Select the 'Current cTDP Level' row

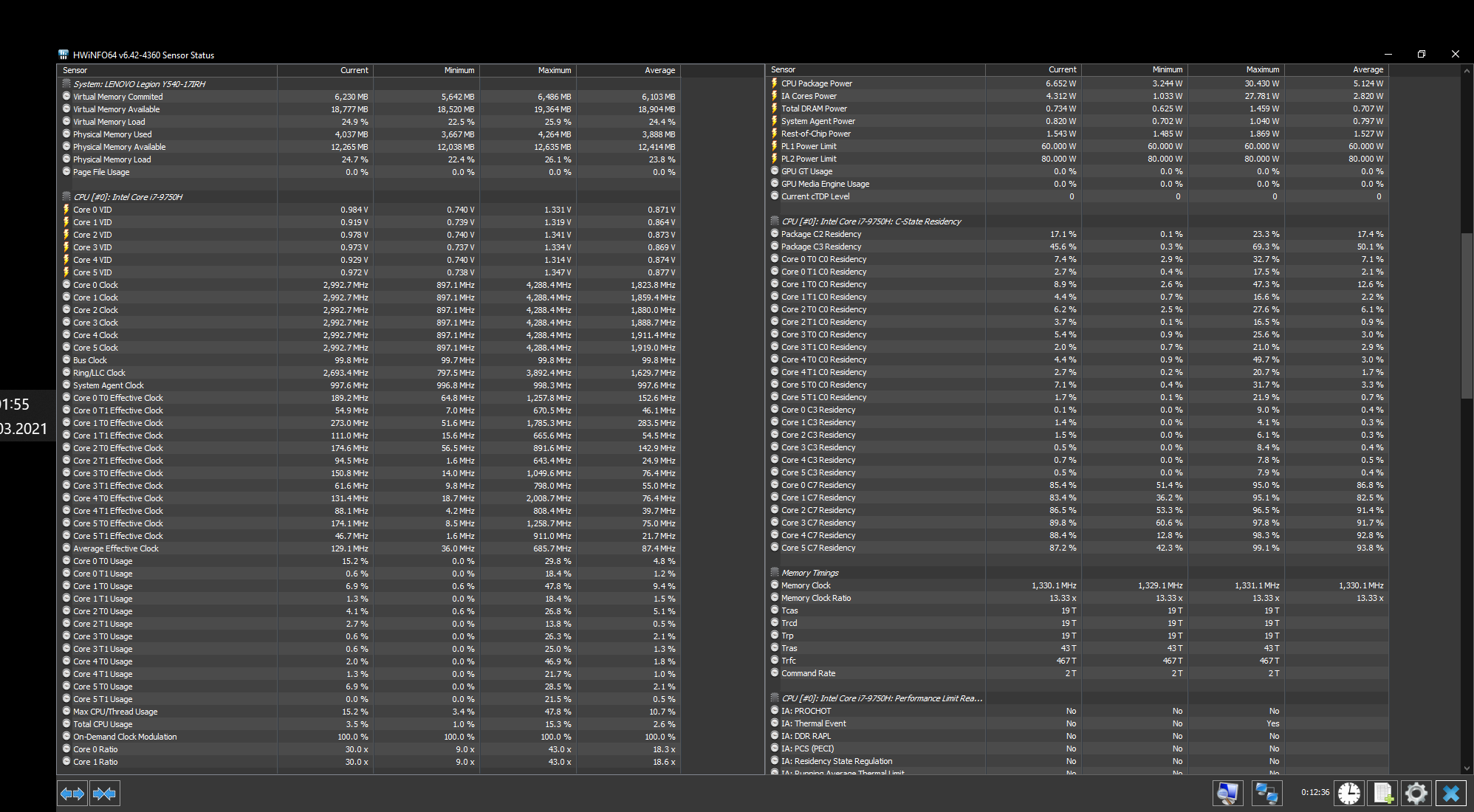coord(1077,196)
